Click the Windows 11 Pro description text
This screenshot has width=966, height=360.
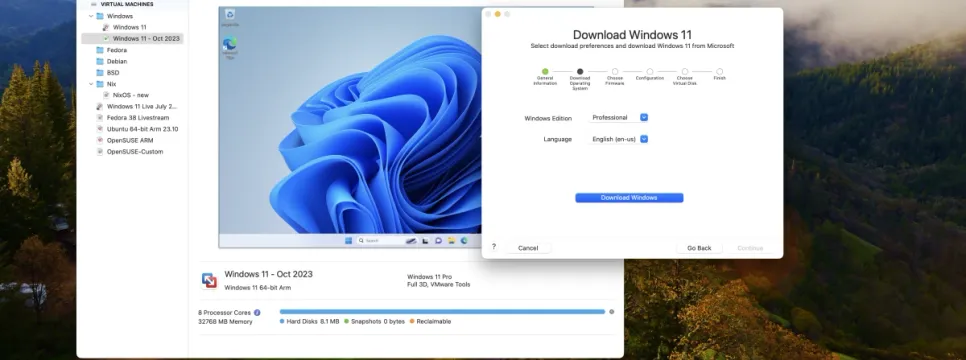(429, 277)
